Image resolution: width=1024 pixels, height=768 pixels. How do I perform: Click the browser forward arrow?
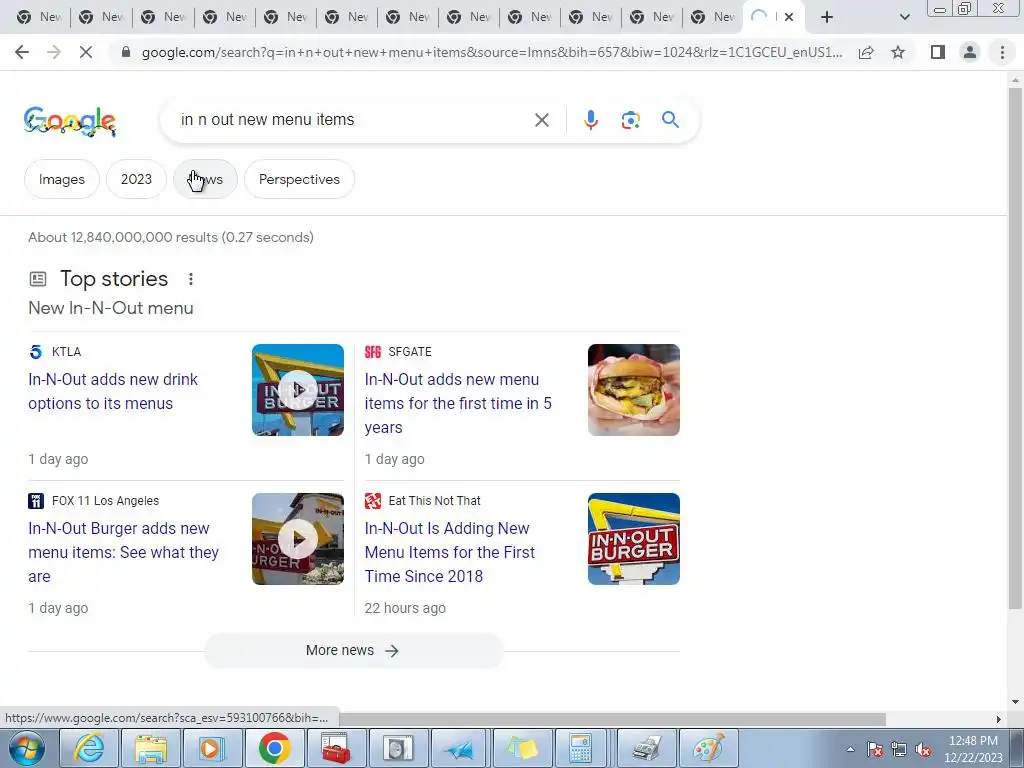pyautogui.click(x=54, y=52)
